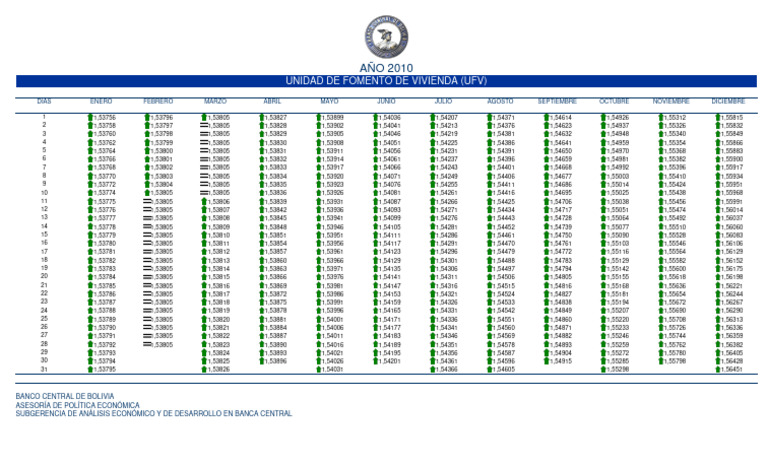
Task: Click the green arrow for October 31 value
Action: [604, 369]
